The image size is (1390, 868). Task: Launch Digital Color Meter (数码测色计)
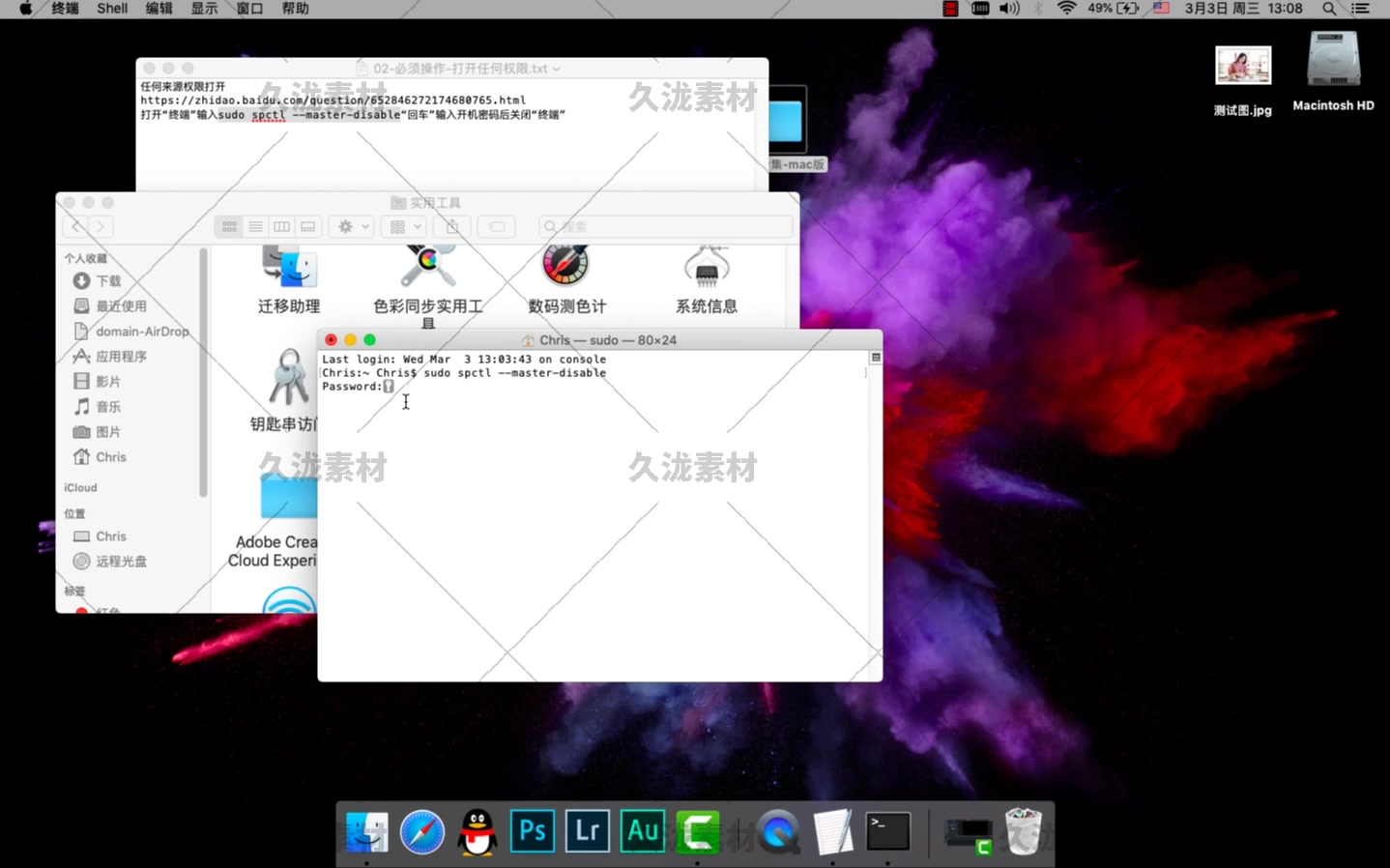click(566, 266)
